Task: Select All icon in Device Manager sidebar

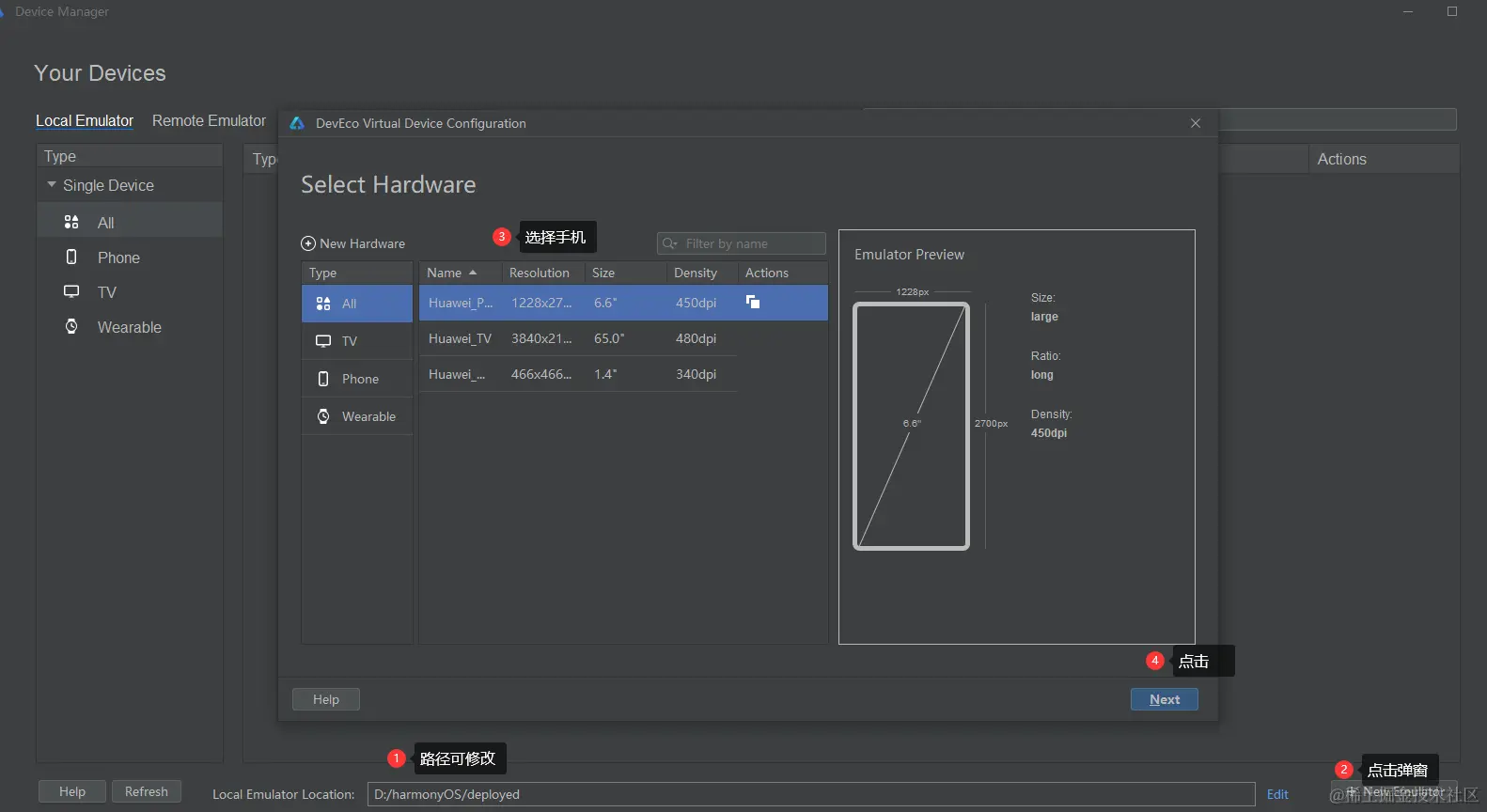Action: [x=71, y=222]
